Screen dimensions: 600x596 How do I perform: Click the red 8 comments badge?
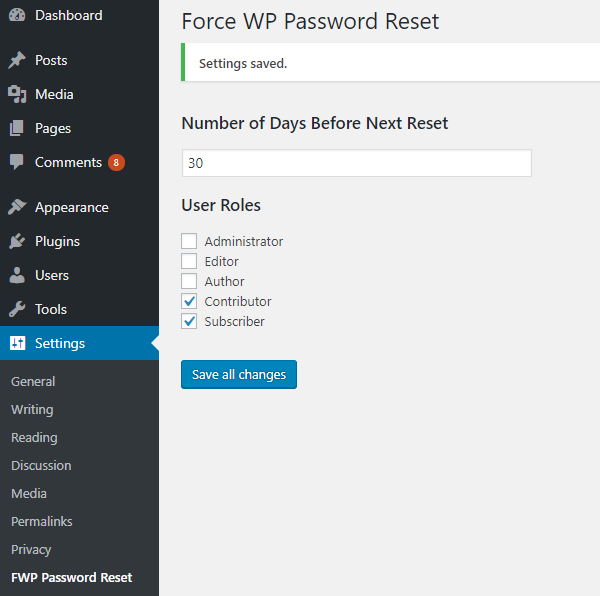coord(116,163)
